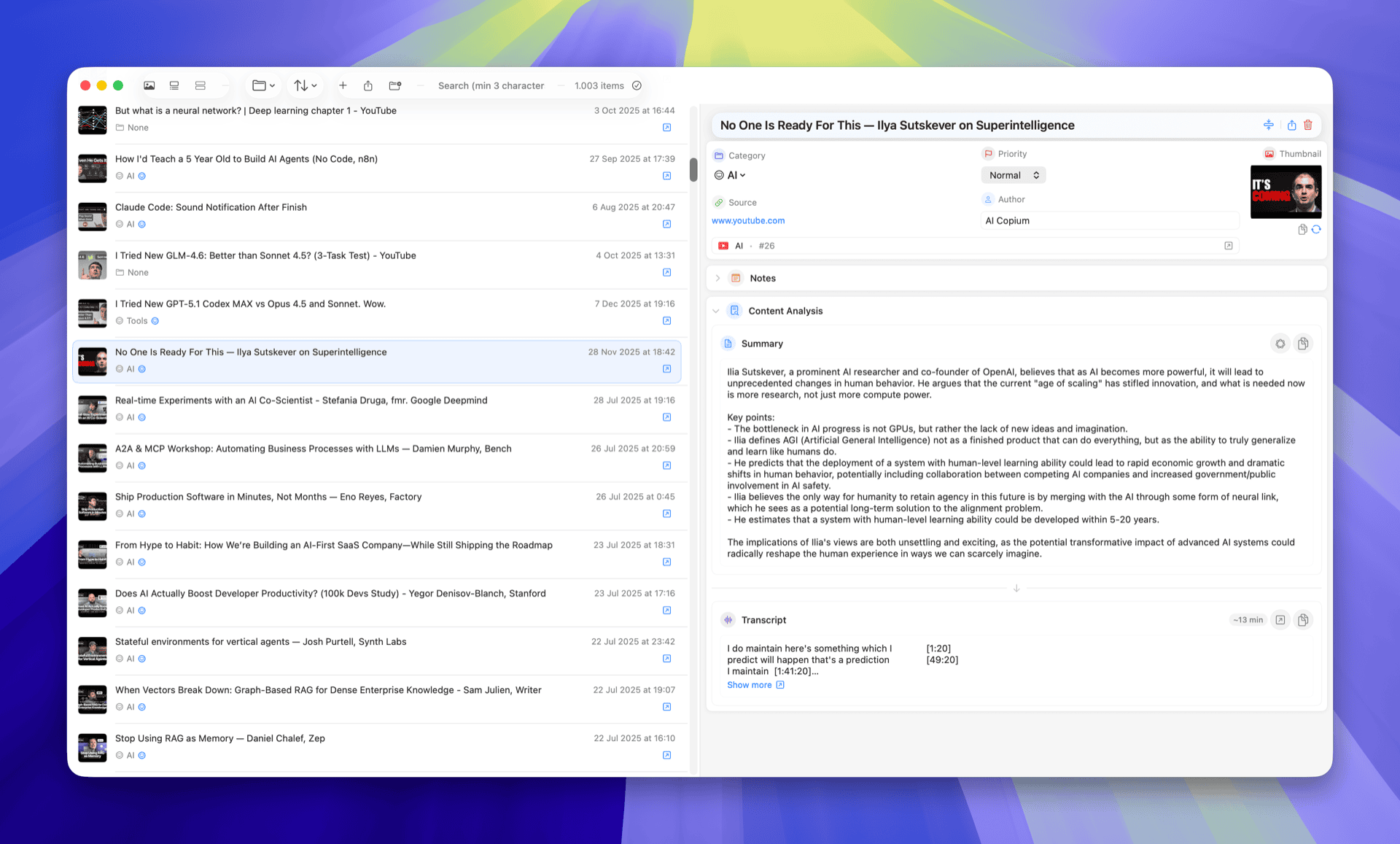Expand the Notes section
Image resolution: width=1400 pixels, height=844 pixels.
pos(717,278)
